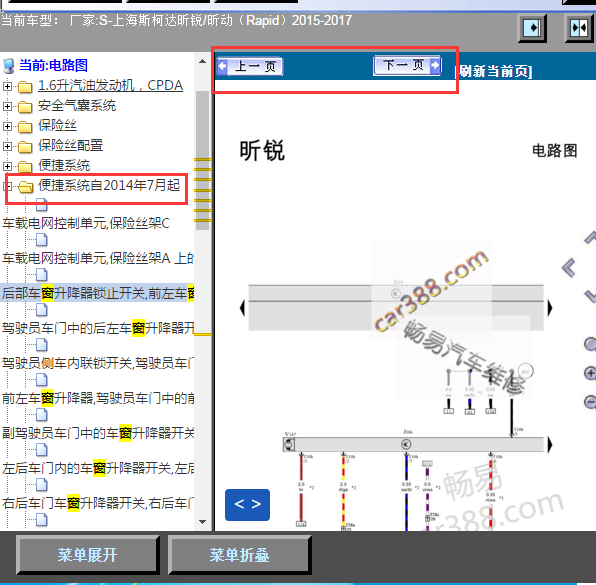Click the 昕锐 diagram title
The height and width of the screenshot is (585, 596).
262,151
